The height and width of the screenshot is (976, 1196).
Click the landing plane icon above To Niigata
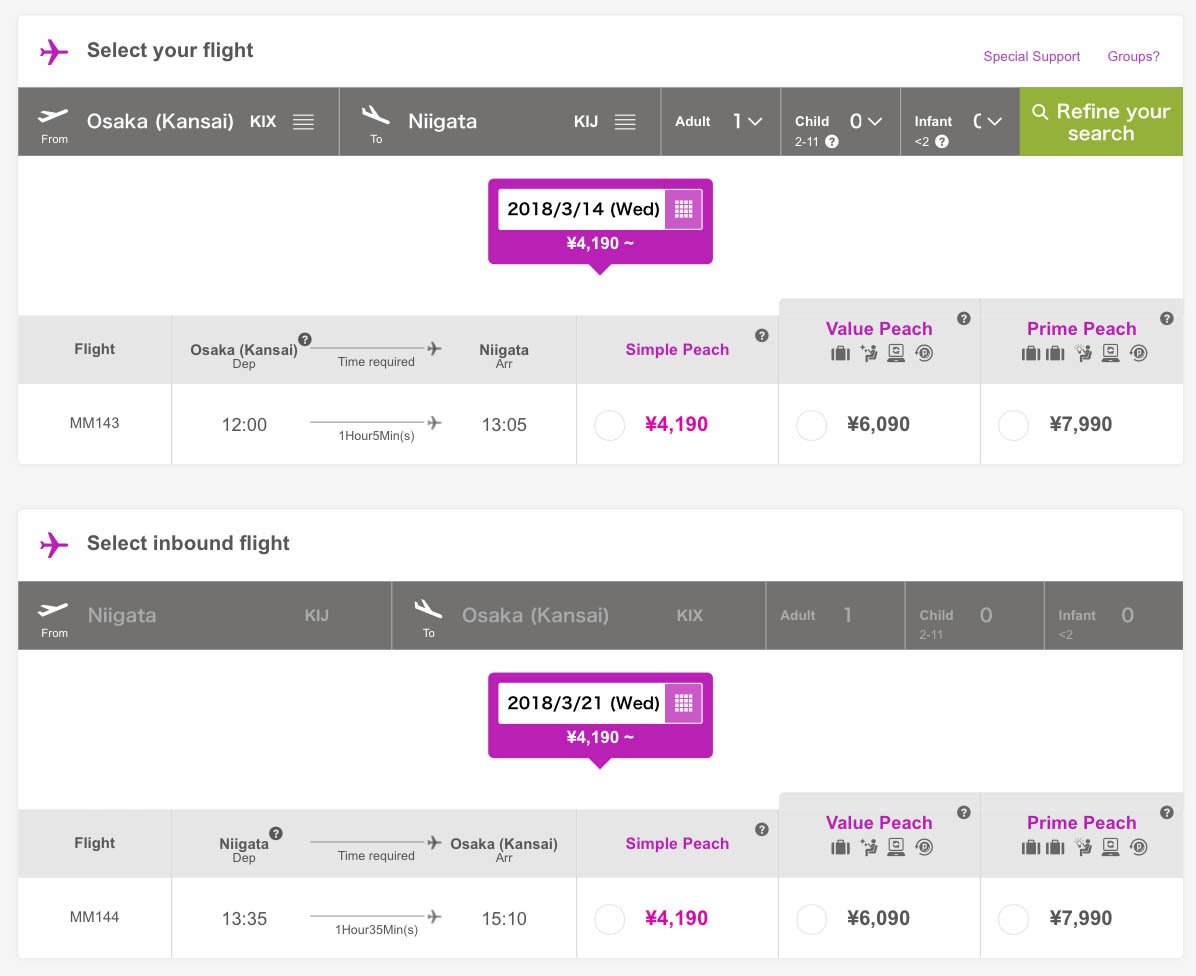375,115
